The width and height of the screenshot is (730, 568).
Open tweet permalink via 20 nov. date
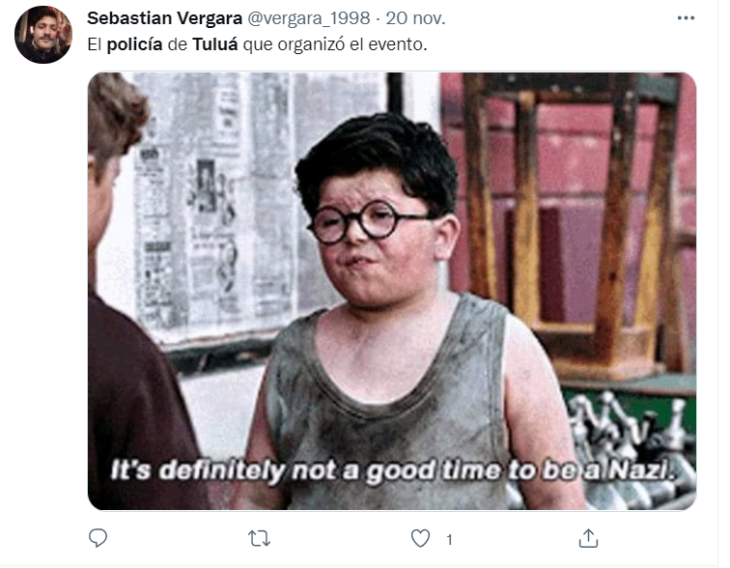point(416,18)
